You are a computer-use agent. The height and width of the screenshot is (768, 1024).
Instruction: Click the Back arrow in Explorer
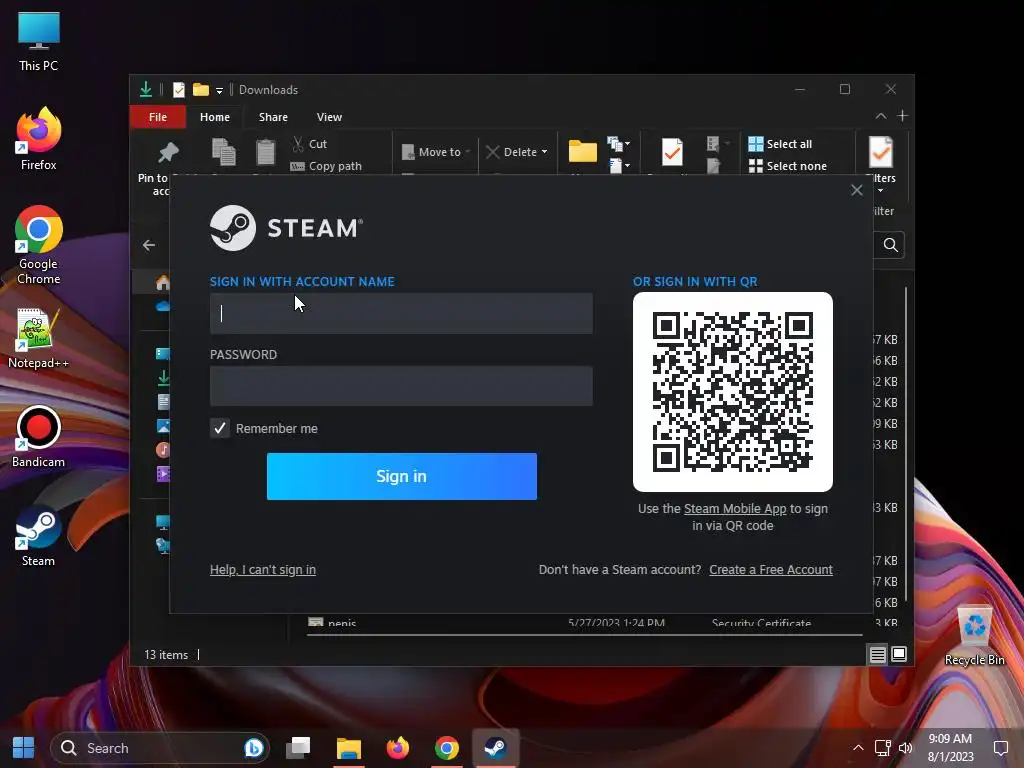149,245
